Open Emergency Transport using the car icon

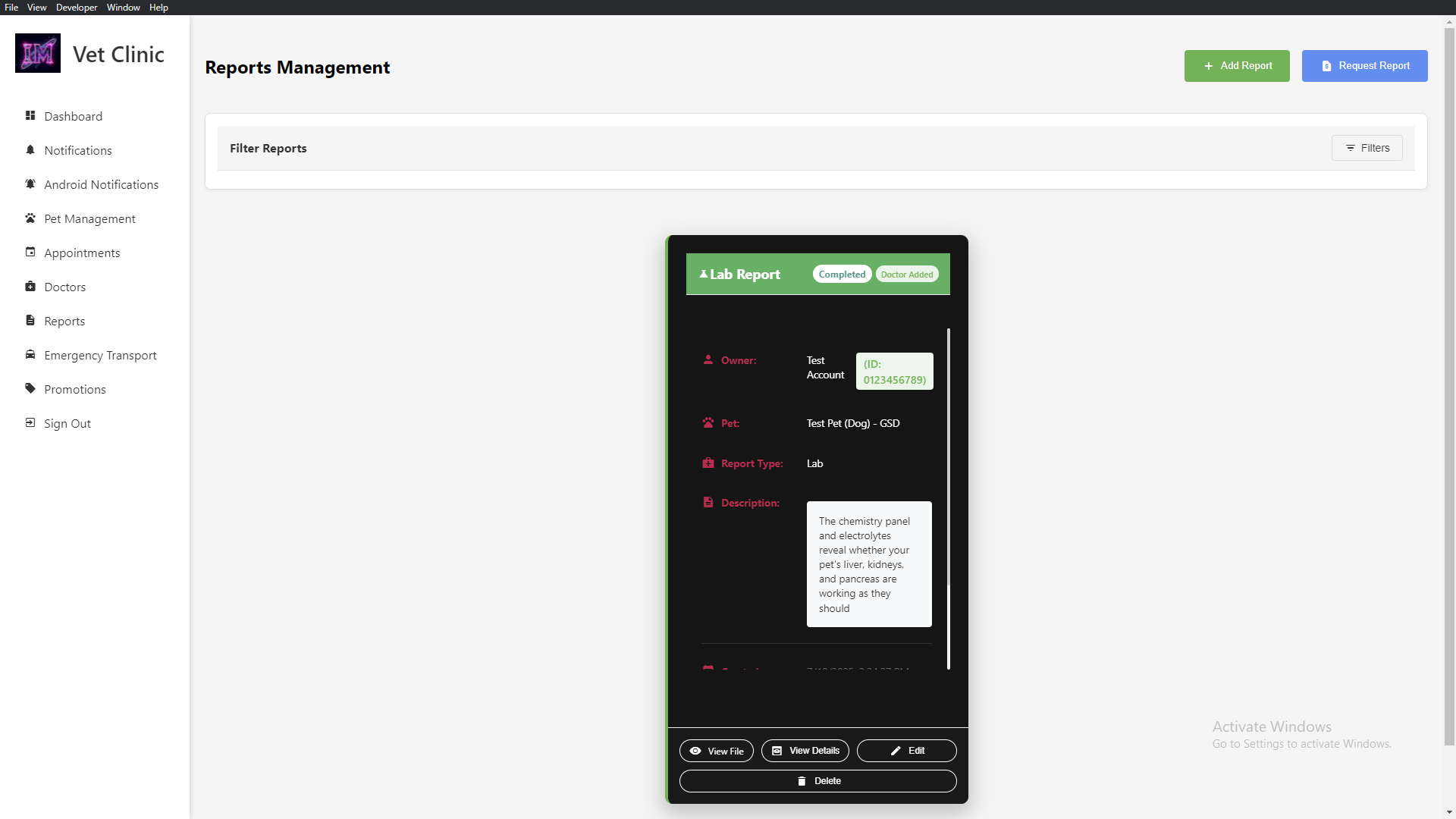[x=30, y=355]
